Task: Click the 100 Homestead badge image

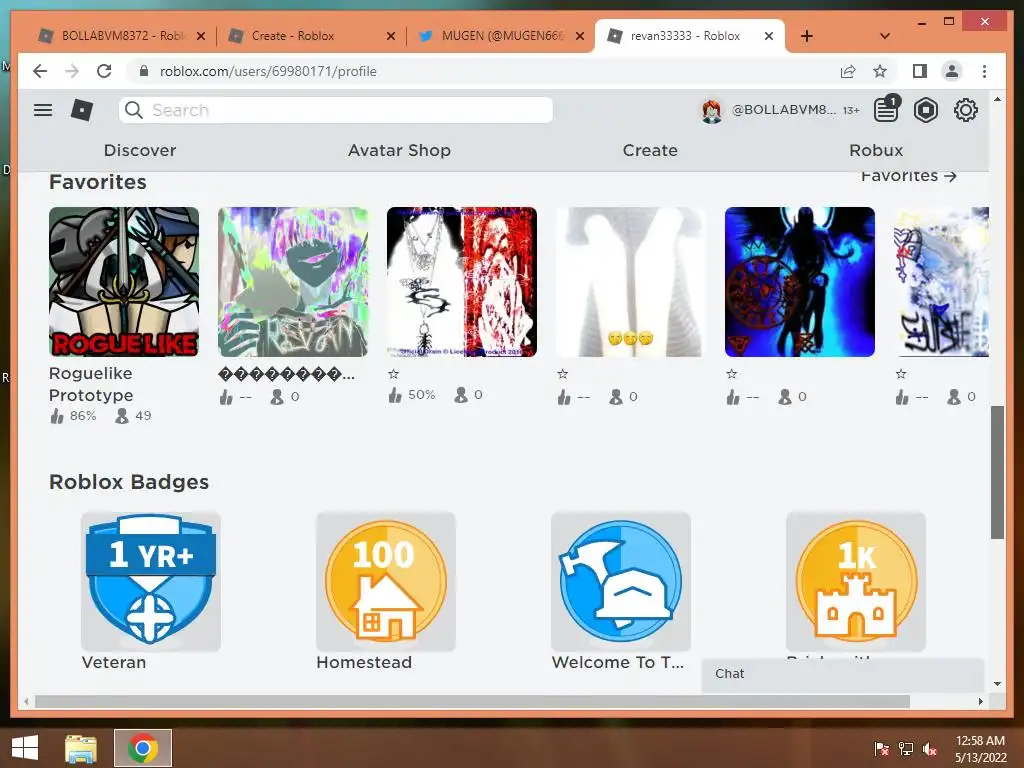Action: point(386,581)
